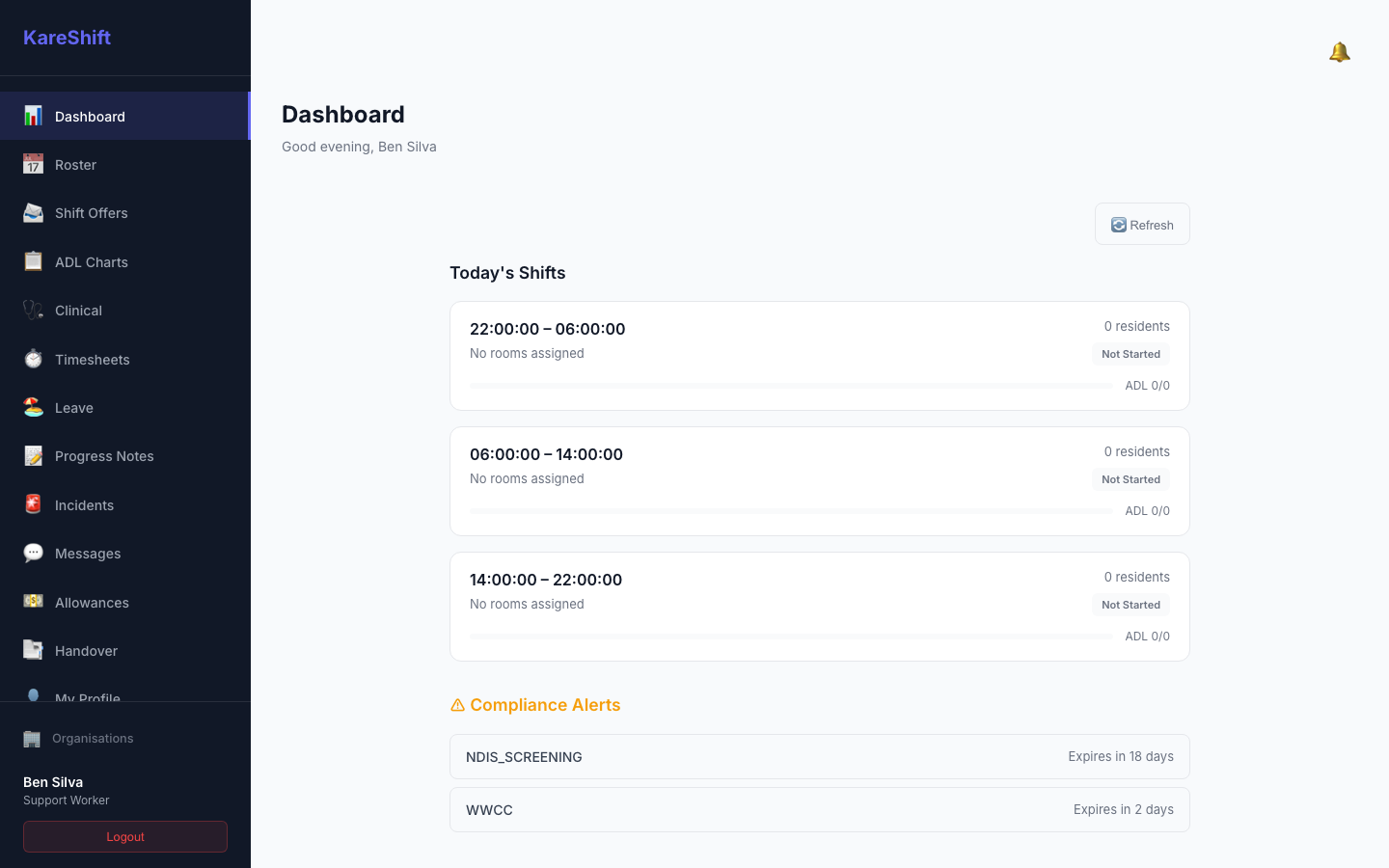The image size is (1389, 868).
Task: Click the Clinical stethoscope icon
Action: [33, 310]
